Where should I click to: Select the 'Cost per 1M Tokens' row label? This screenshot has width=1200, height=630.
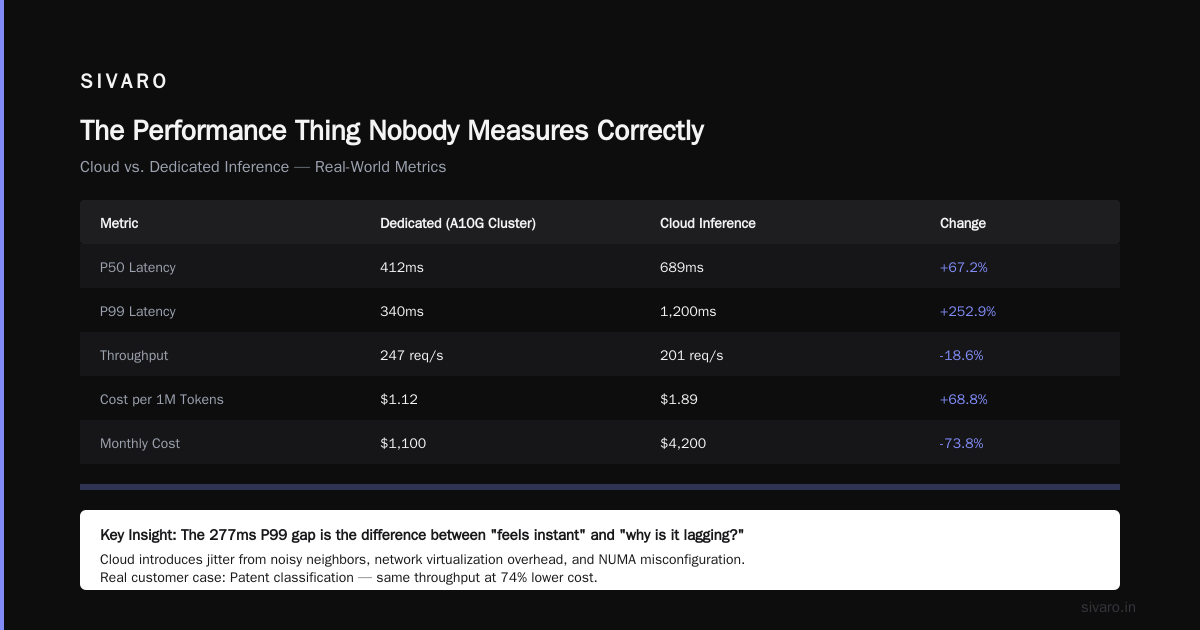162,399
